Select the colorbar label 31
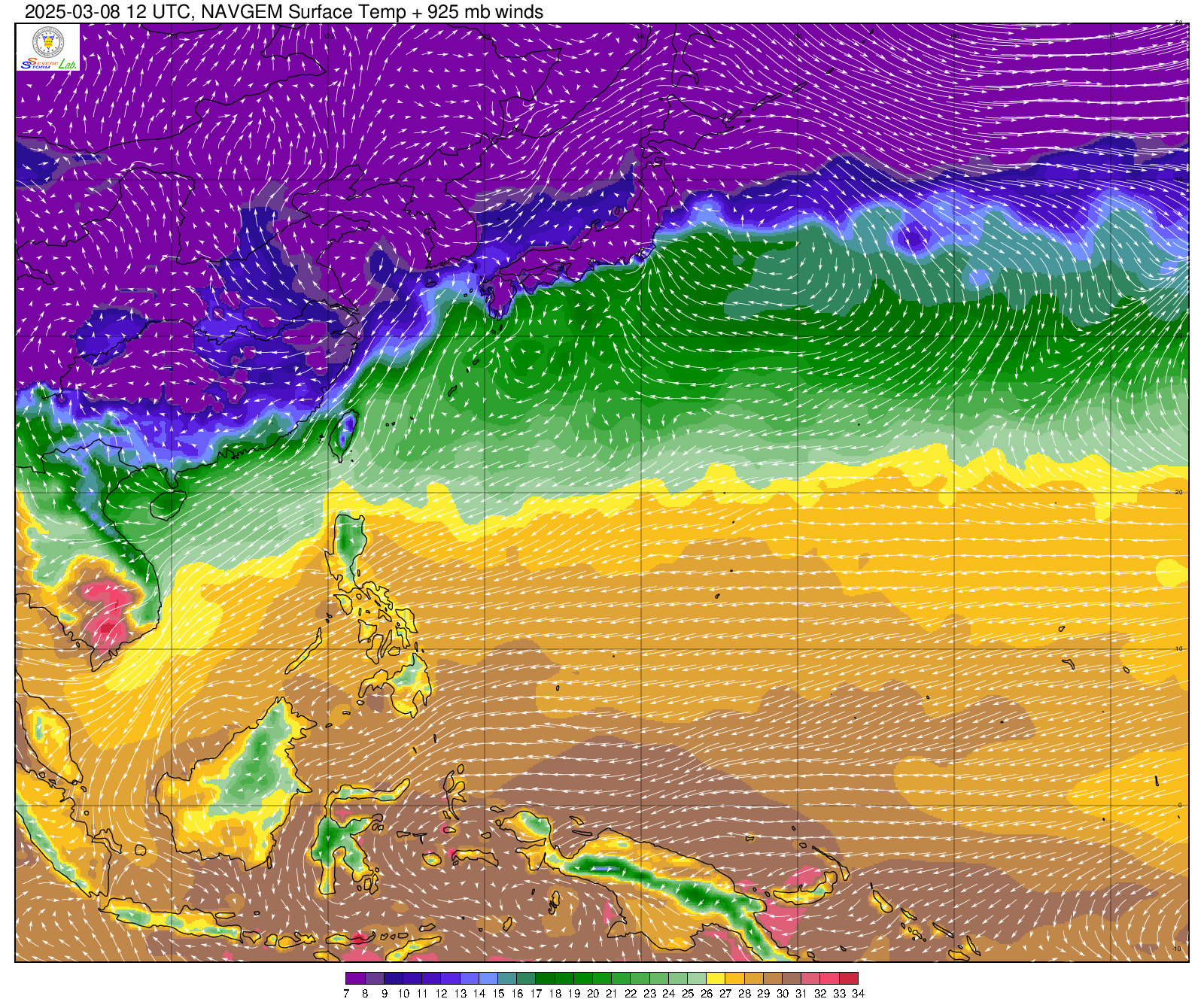 coord(801,994)
